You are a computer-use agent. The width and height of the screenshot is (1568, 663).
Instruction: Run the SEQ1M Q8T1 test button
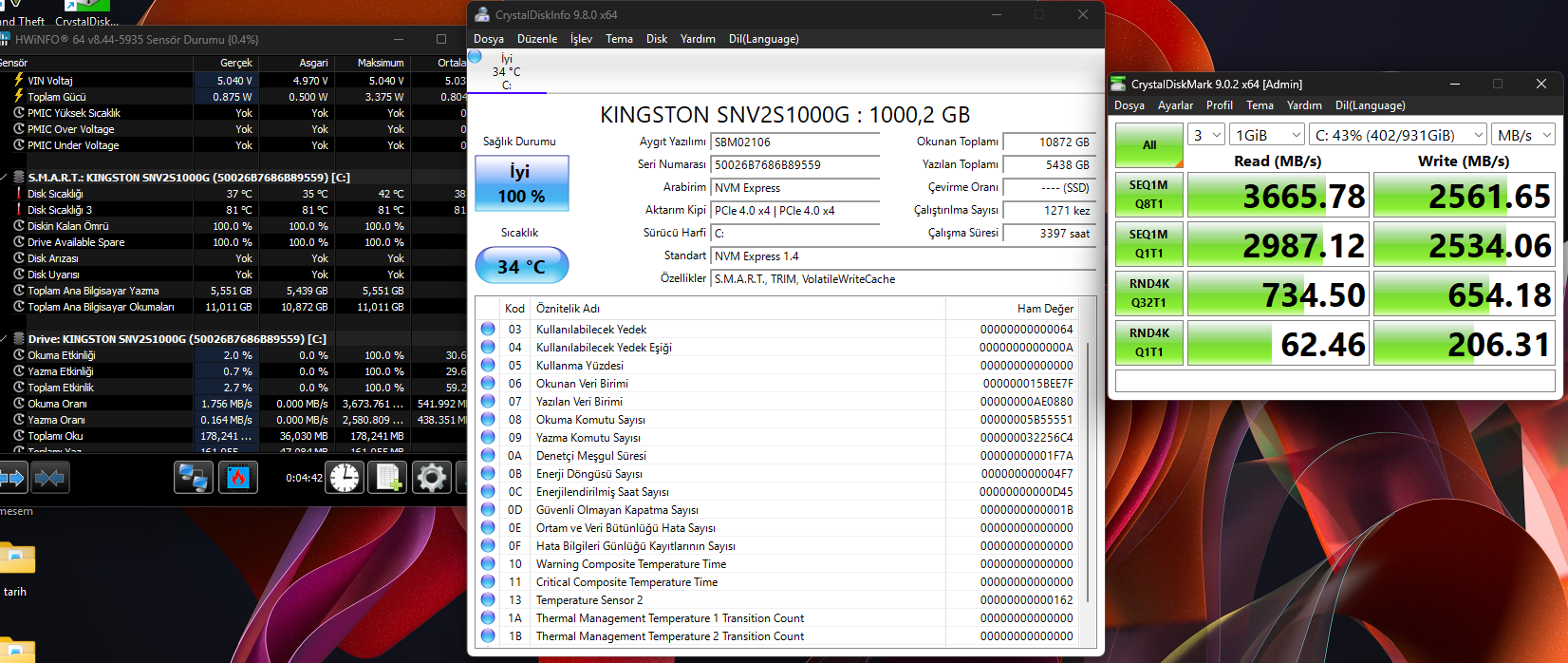click(x=1149, y=195)
